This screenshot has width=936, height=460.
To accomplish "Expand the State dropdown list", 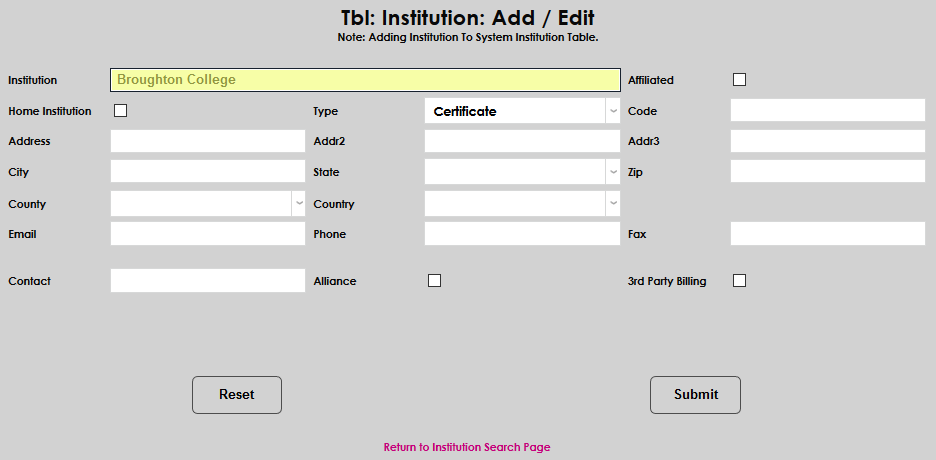I will (x=522, y=172).
